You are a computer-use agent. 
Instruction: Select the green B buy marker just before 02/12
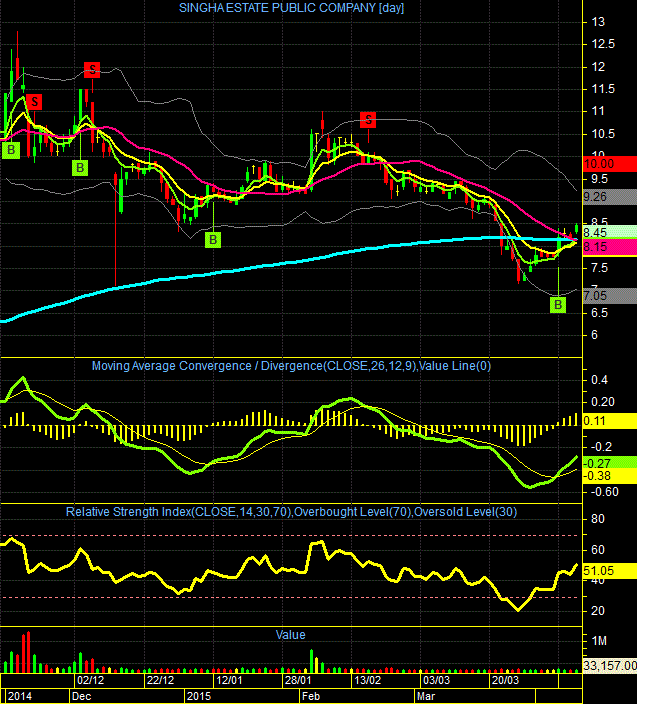tap(80, 168)
